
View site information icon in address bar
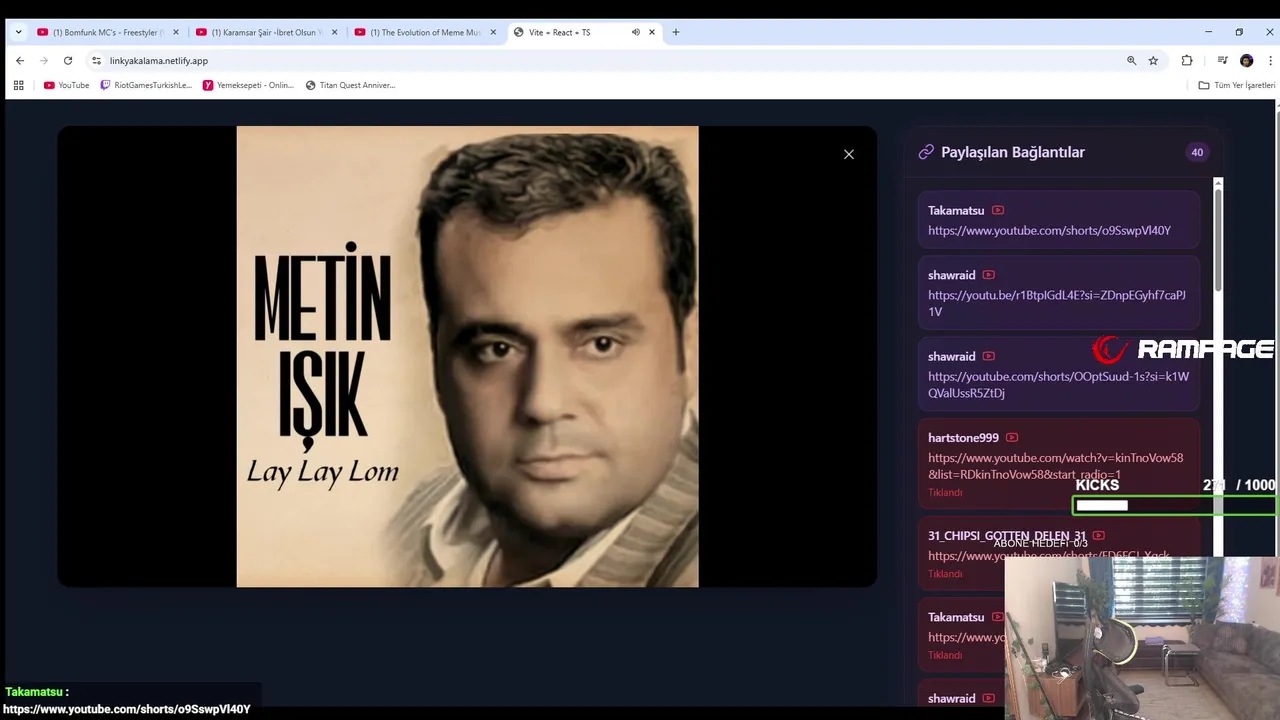pyautogui.click(x=96, y=60)
